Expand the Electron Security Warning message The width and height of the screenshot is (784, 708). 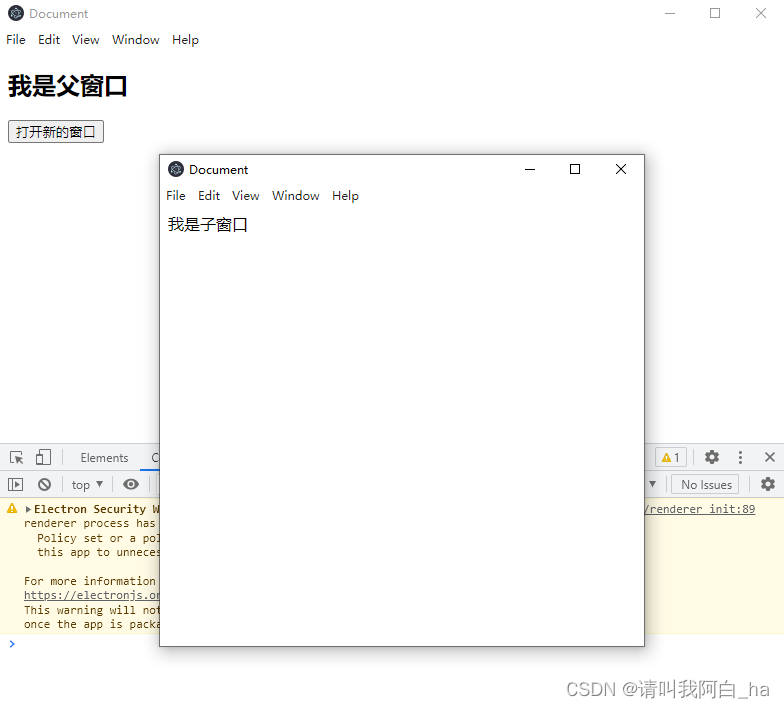[x=28, y=510]
